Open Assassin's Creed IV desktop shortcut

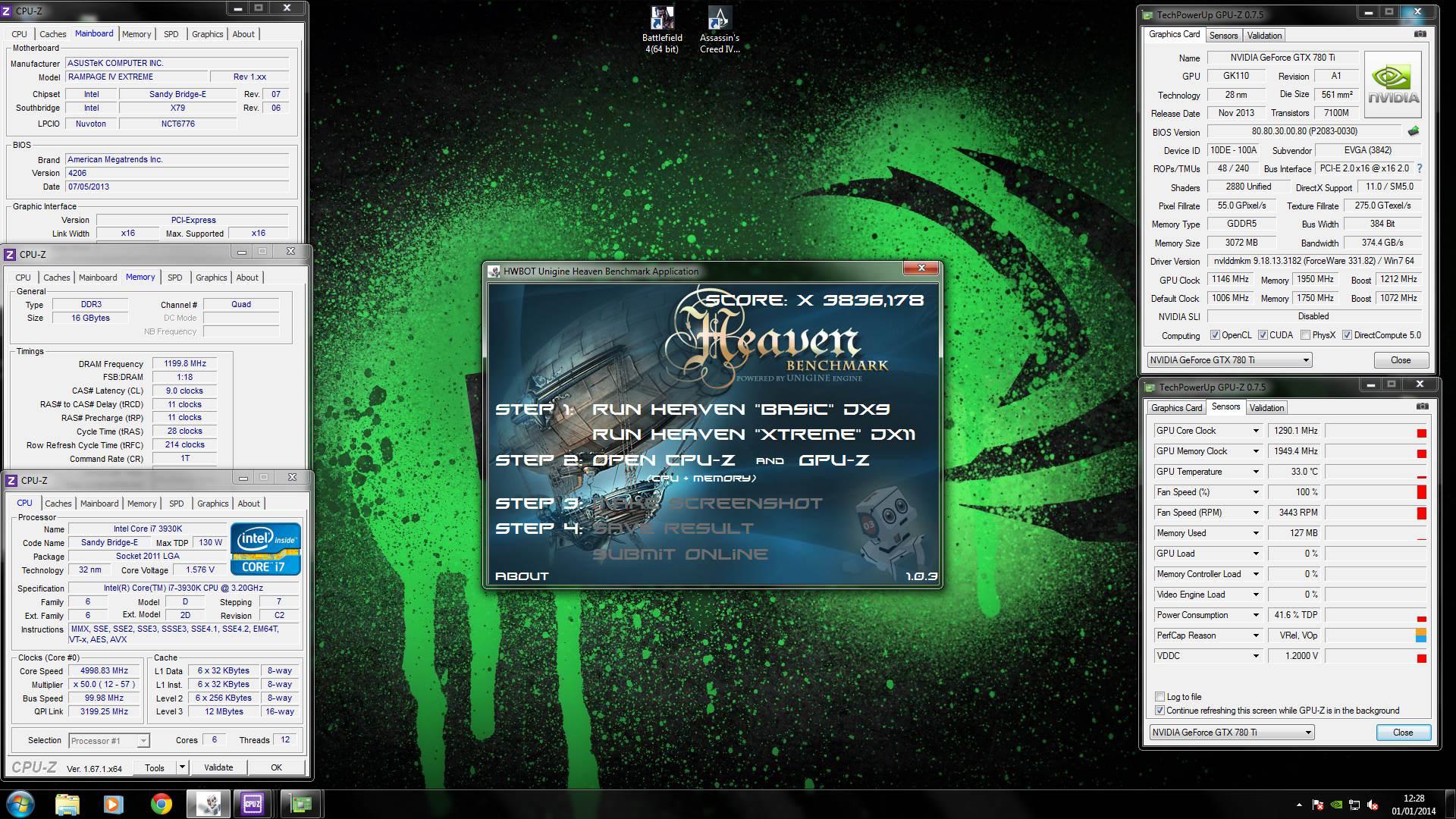point(719,30)
